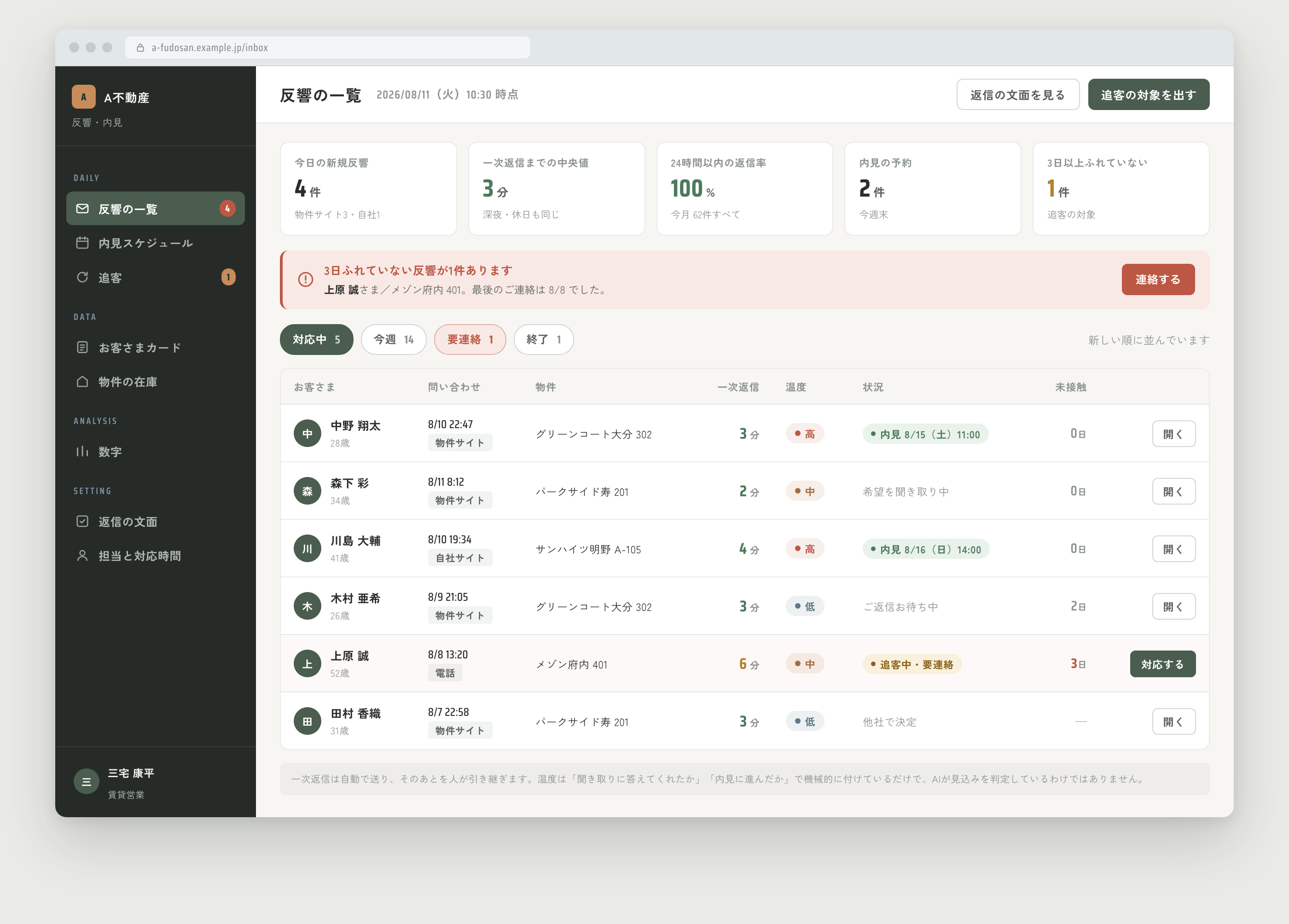Click the 今日の新規反響 stat card
This screenshot has height=924, width=1289.
pos(368,189)
